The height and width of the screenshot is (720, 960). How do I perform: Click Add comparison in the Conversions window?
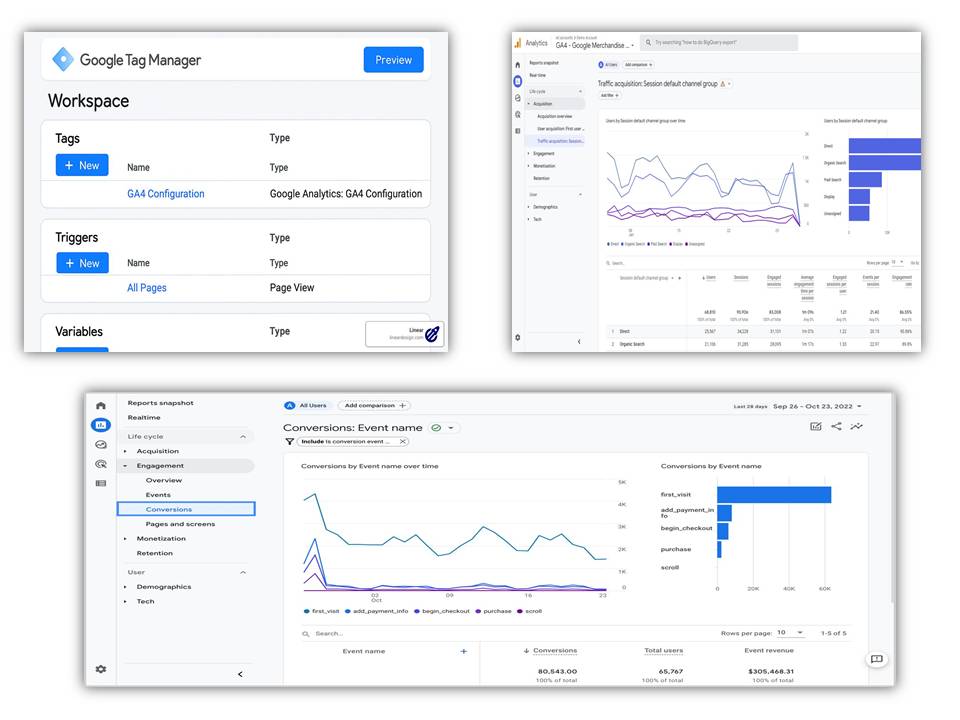point(374,405)
